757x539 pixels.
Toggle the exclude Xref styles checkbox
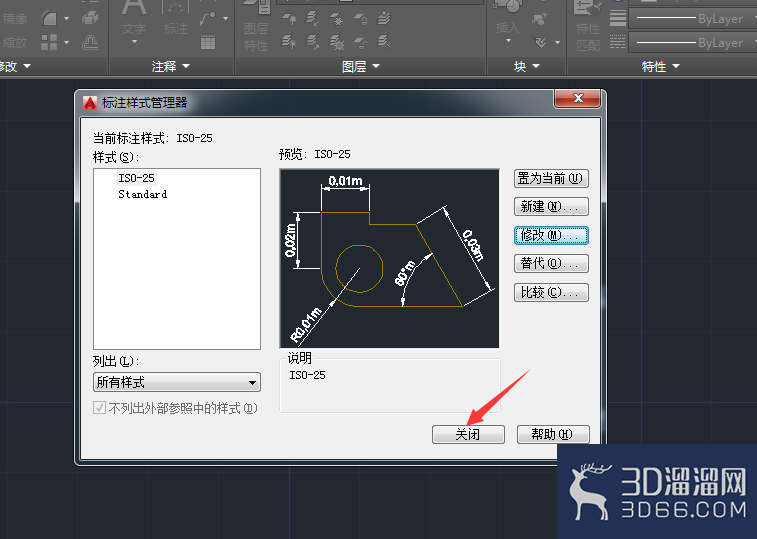tap(99, 408)
